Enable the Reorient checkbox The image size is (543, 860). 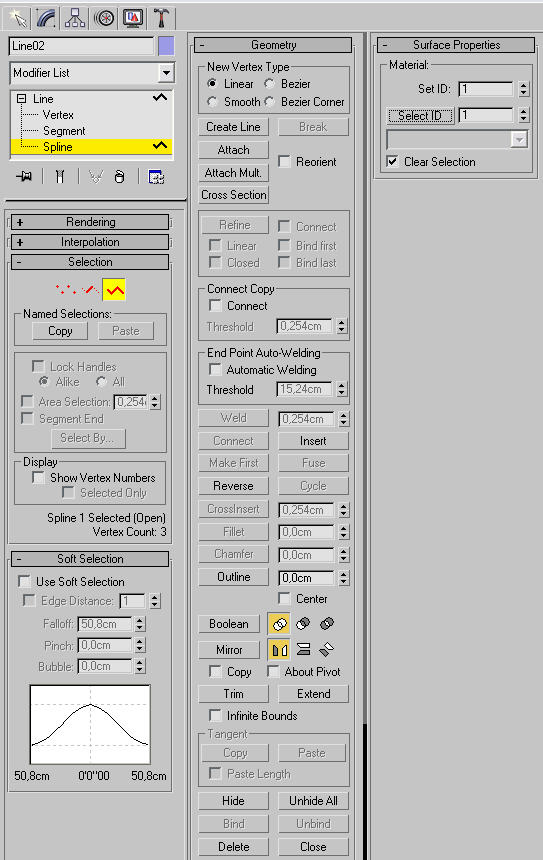[x=284, y=161]
